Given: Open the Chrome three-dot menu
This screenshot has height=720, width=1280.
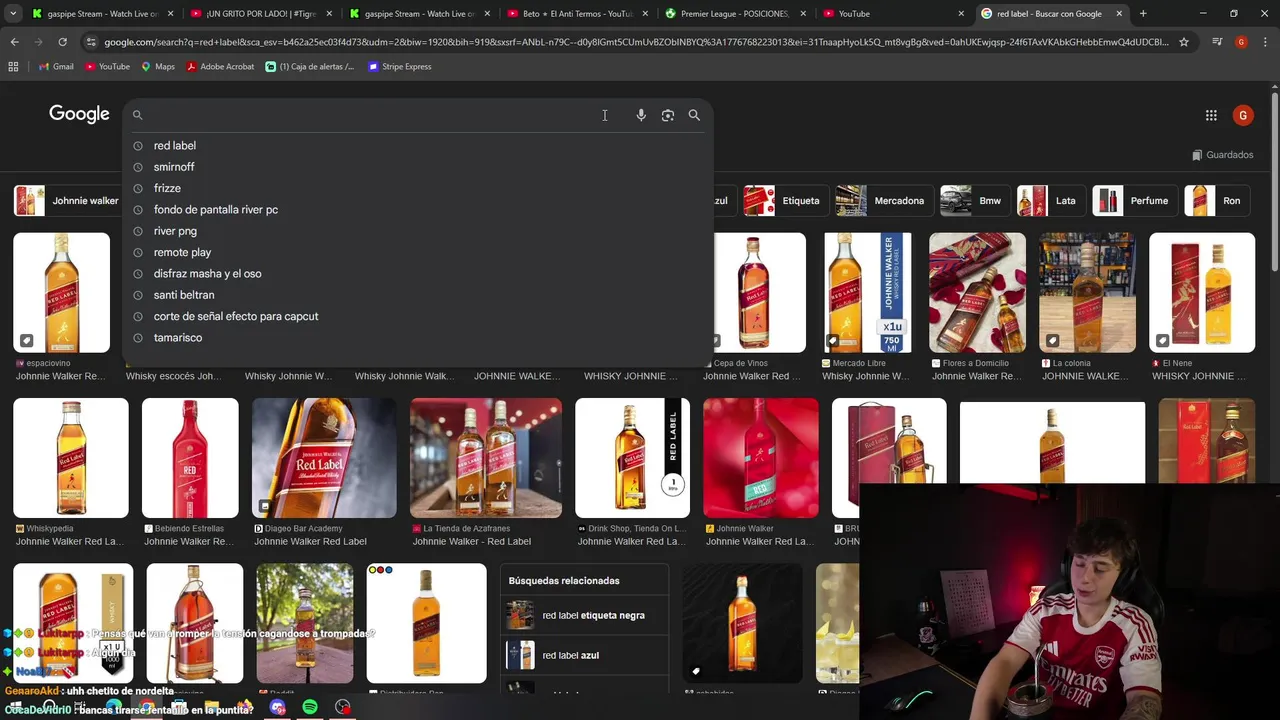Looking at the screenshot, I should 1265,42.
